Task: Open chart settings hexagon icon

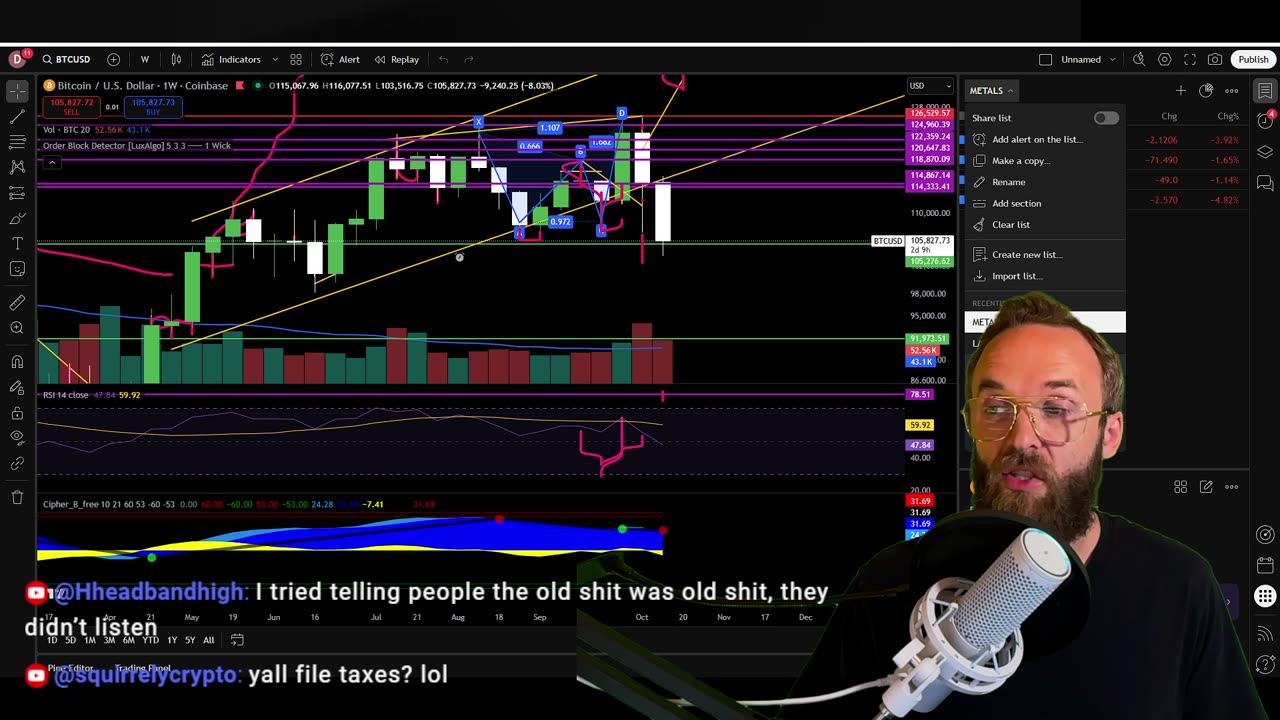Action: (1164, 59)
